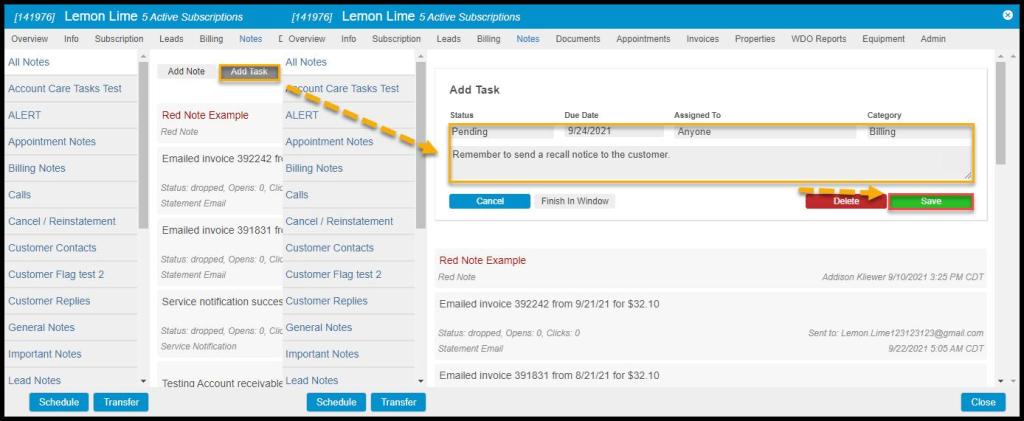Click the Save button in Add Task
This screenshot has height=421, width=1024.
tap(930, 201)
